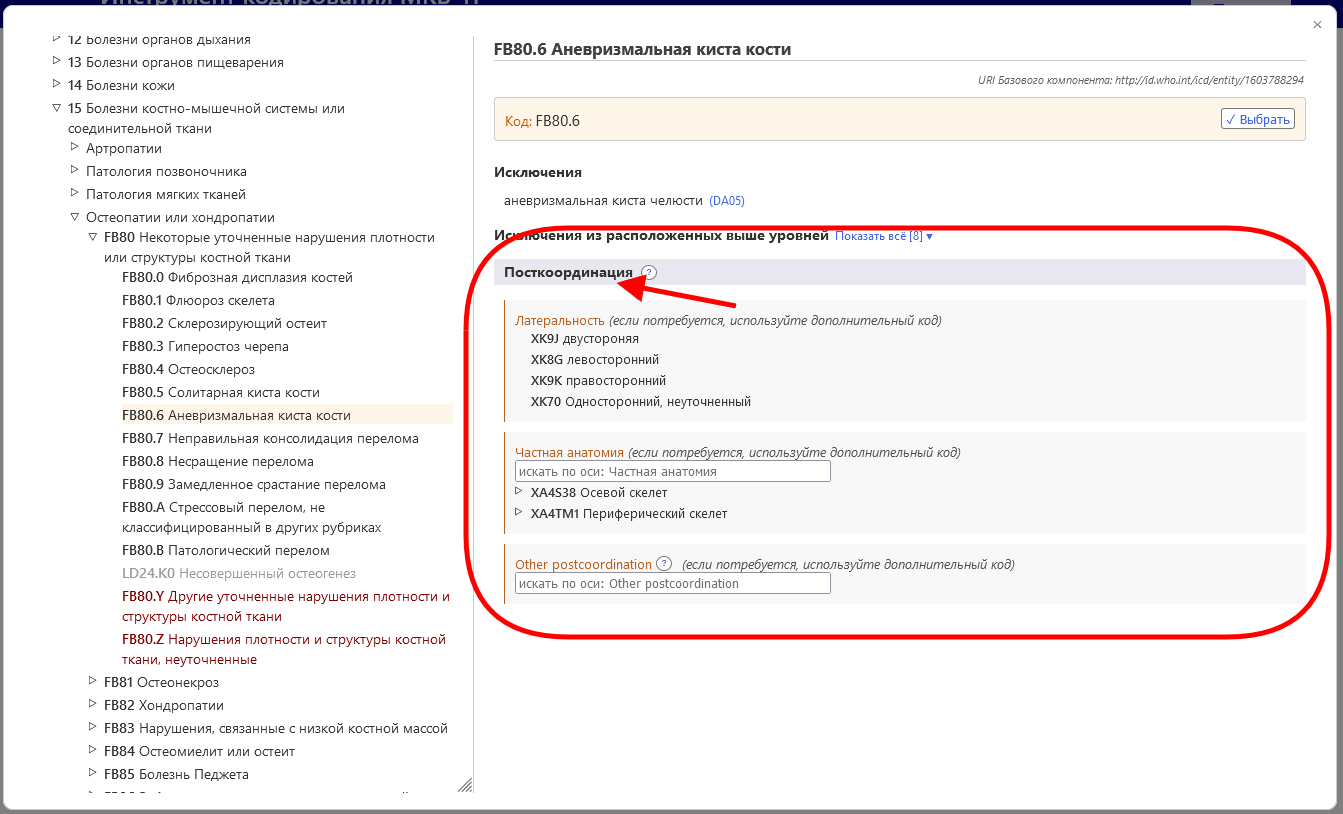Select XK8G левосторонний laterality
Image resolution: width=1343 pixels, height=814 pixels.
(595, 360)
